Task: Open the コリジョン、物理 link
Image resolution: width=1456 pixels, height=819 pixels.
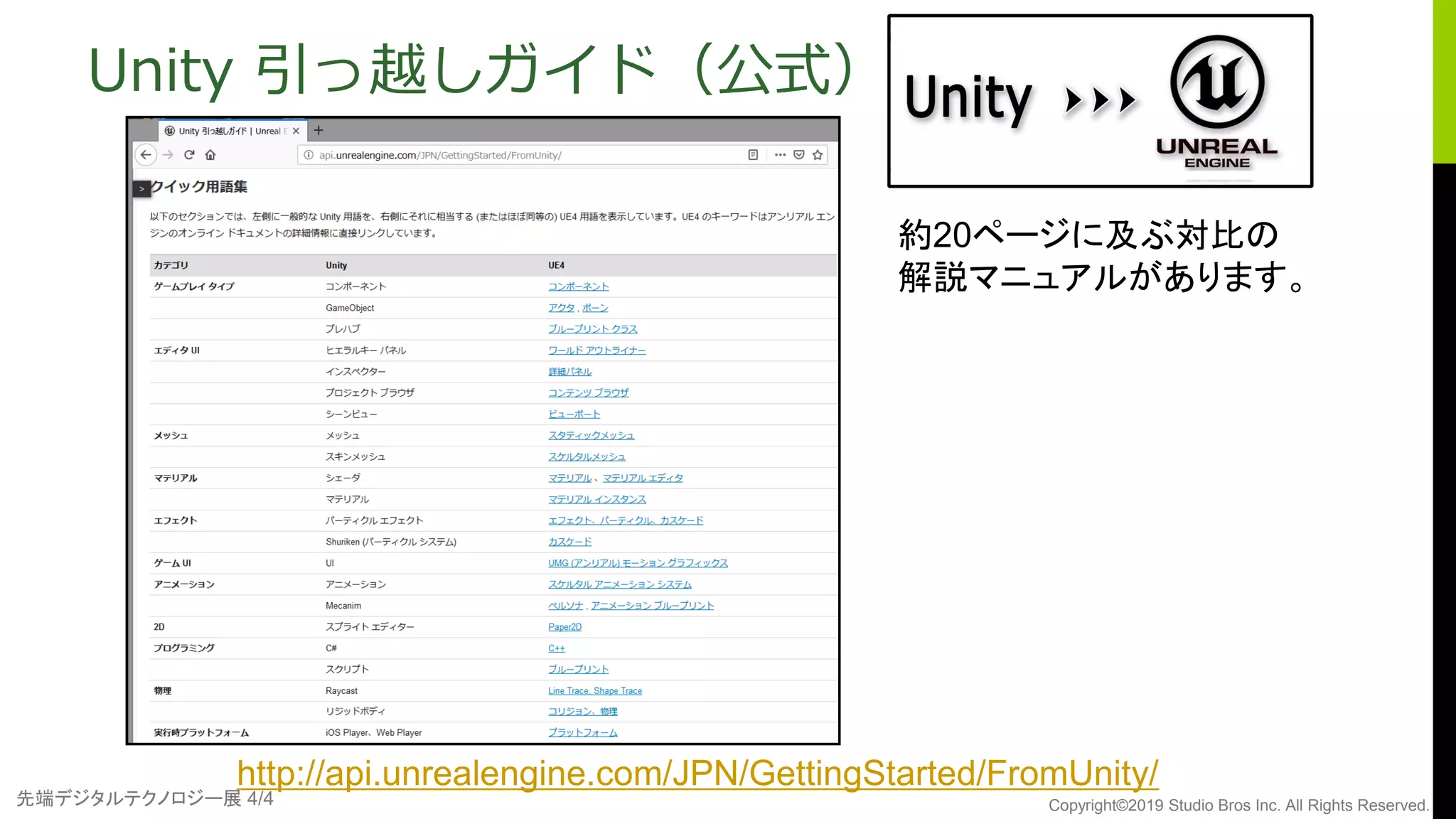Action: (x=582, y=711)
